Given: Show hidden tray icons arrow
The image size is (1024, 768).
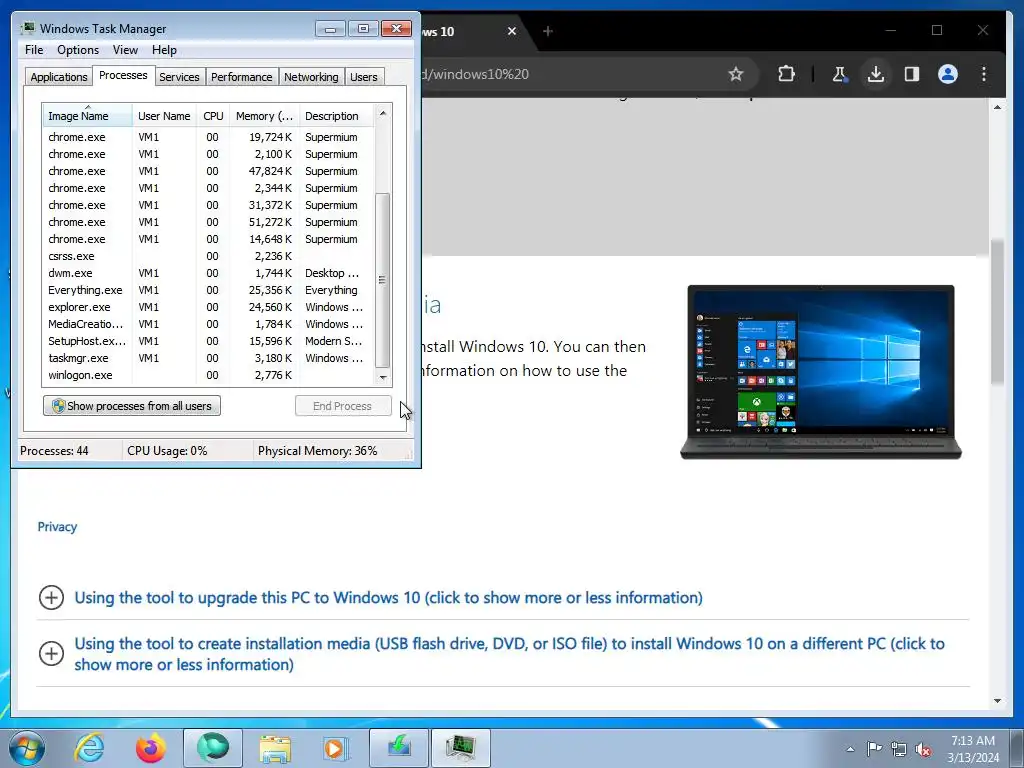Looking at the screenshot, I should (850, 749).
